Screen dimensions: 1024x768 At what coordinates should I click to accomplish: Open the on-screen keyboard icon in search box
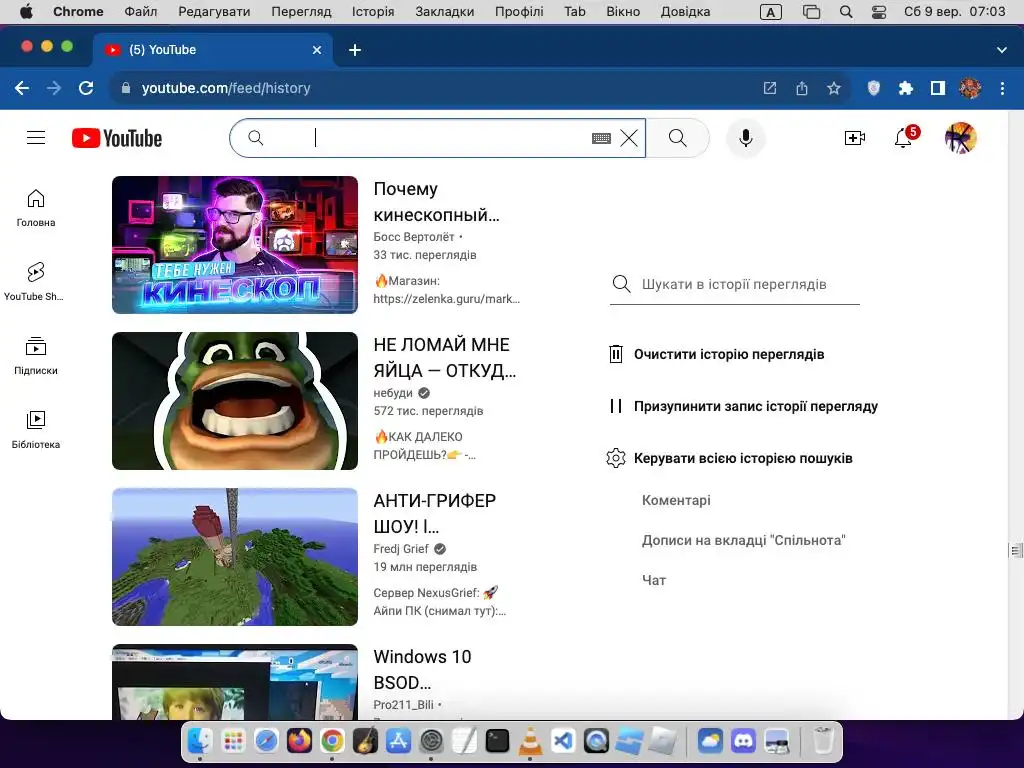601,138
